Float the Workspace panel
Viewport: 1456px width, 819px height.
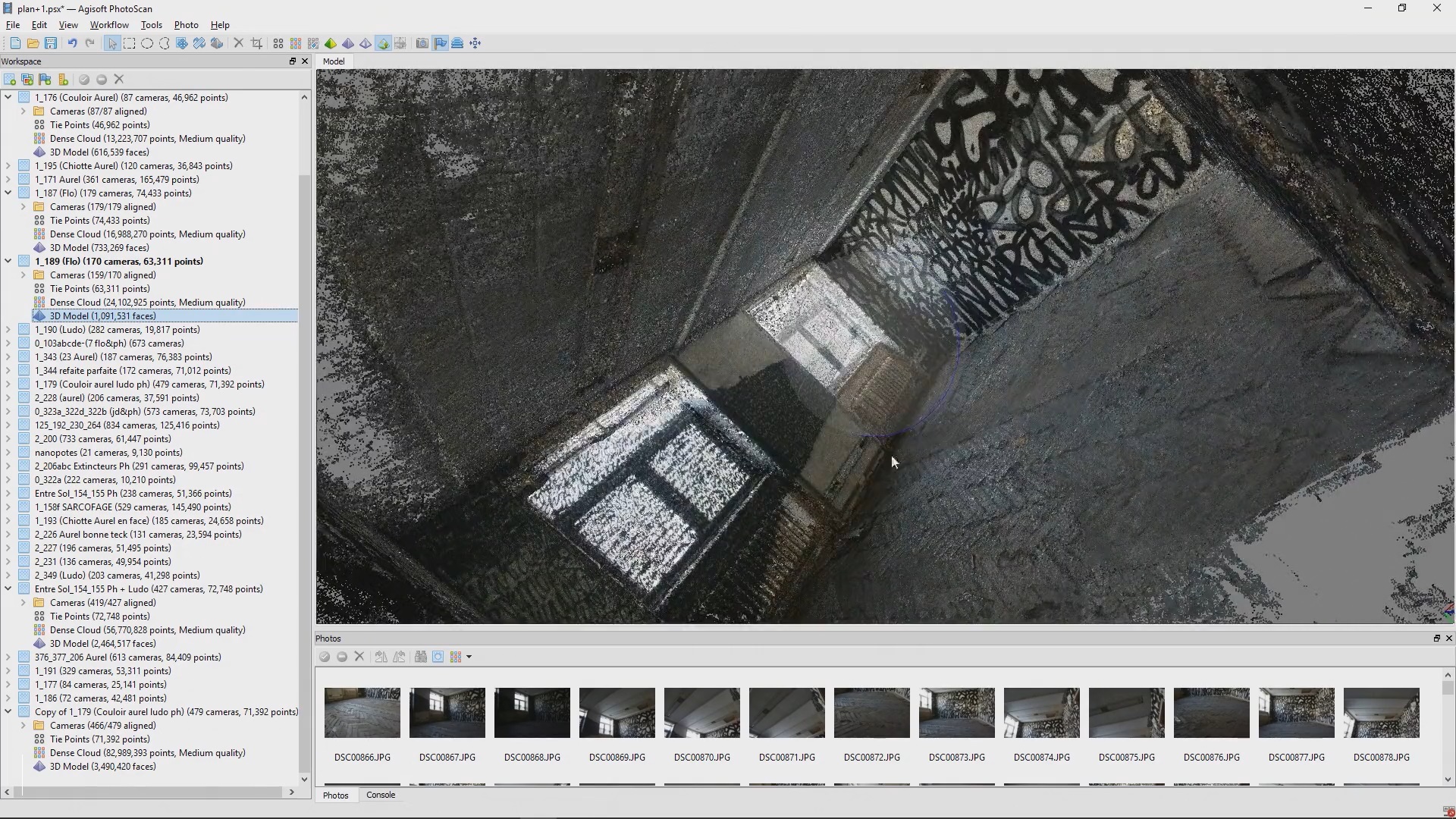pyautogui.click(x=292, y=61)
